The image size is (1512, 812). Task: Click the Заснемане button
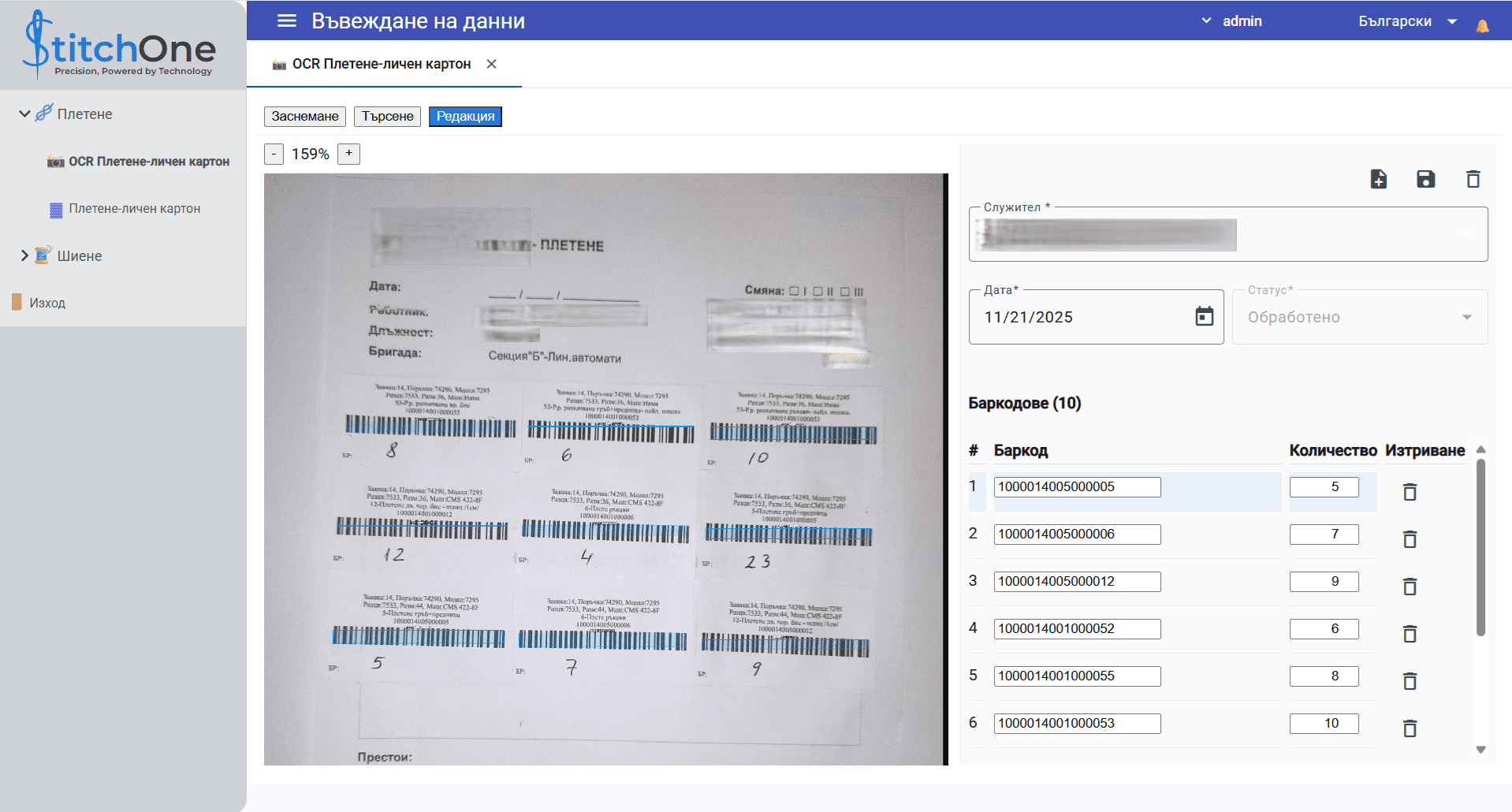(x=305, y=117)
